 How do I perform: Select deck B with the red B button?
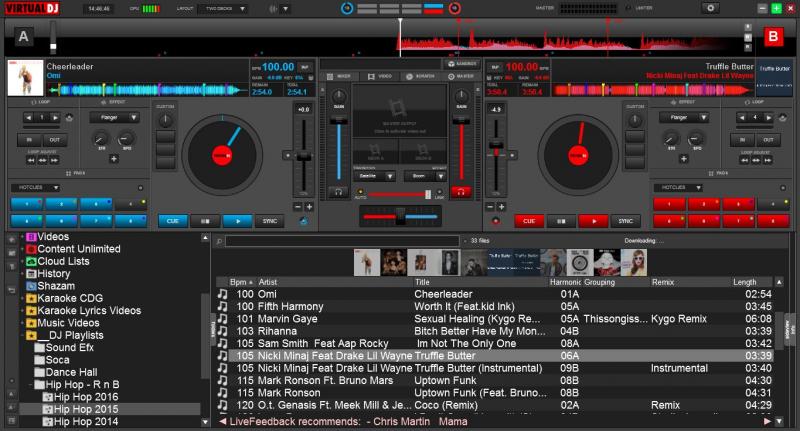click(773, 37)
